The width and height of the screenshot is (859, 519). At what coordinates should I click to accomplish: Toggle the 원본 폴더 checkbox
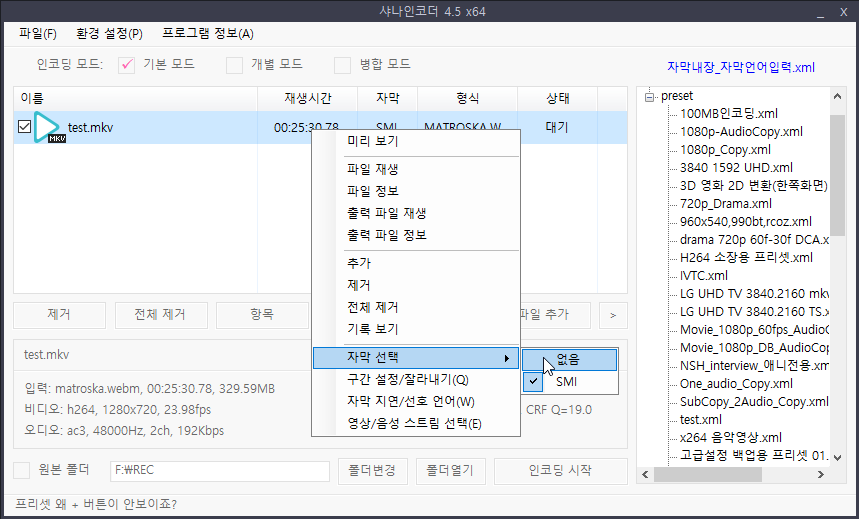coord(21,470)
